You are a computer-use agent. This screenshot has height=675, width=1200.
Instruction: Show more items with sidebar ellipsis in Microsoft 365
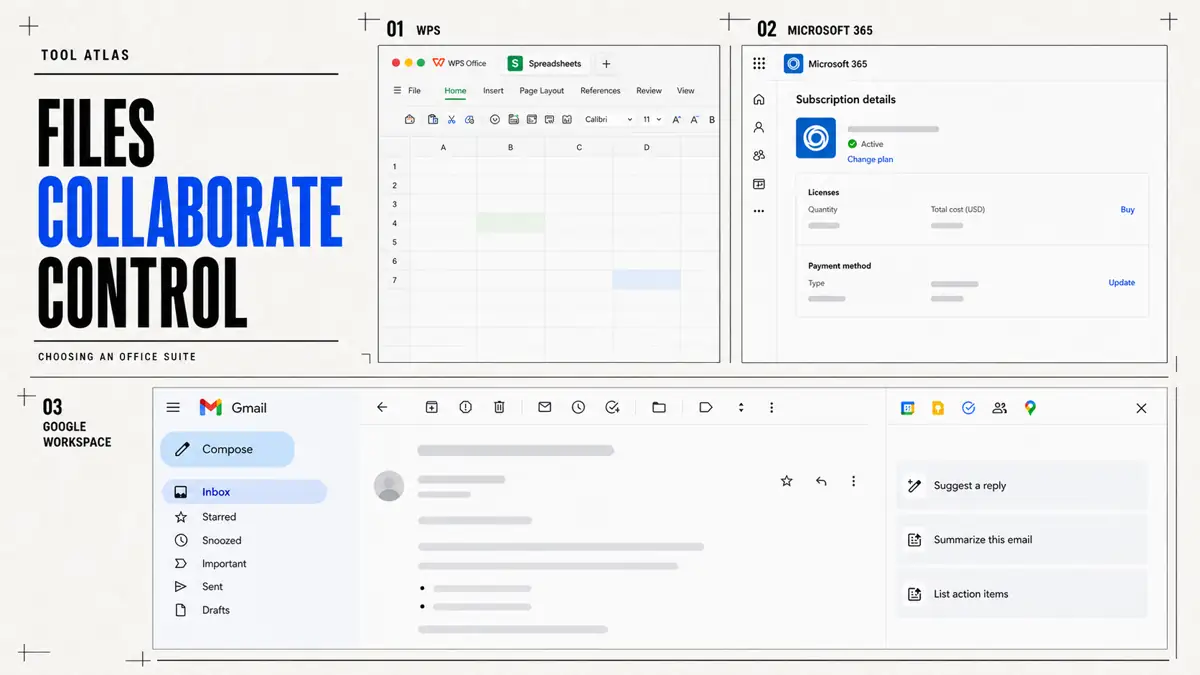pos(759,211)
